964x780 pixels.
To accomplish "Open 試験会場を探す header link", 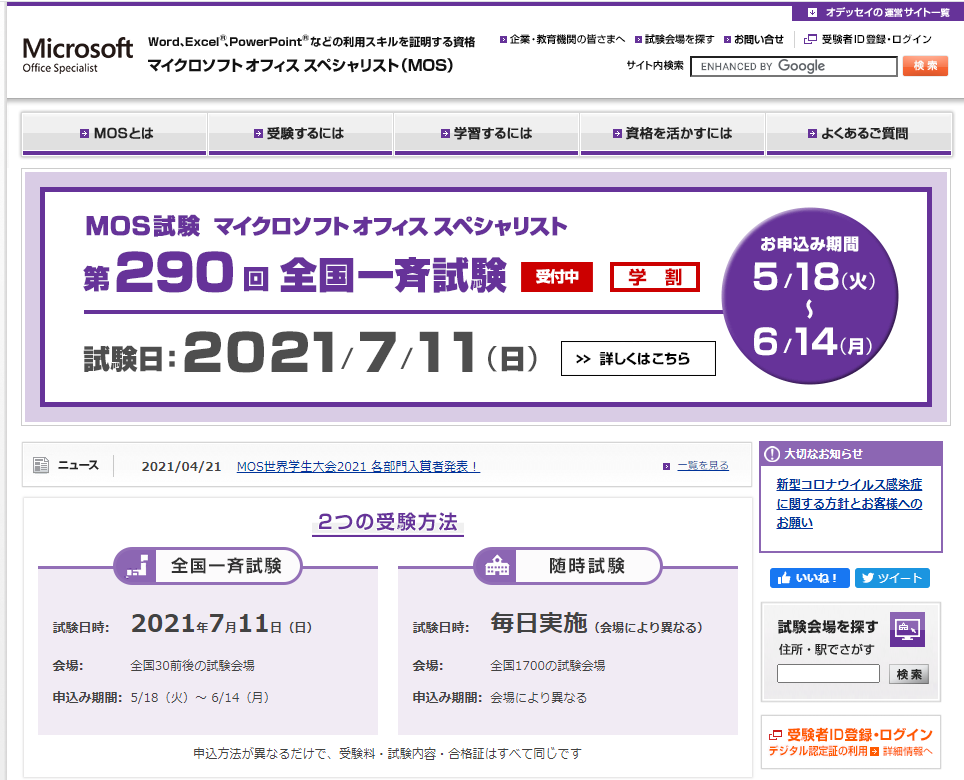I will [674, 39].
